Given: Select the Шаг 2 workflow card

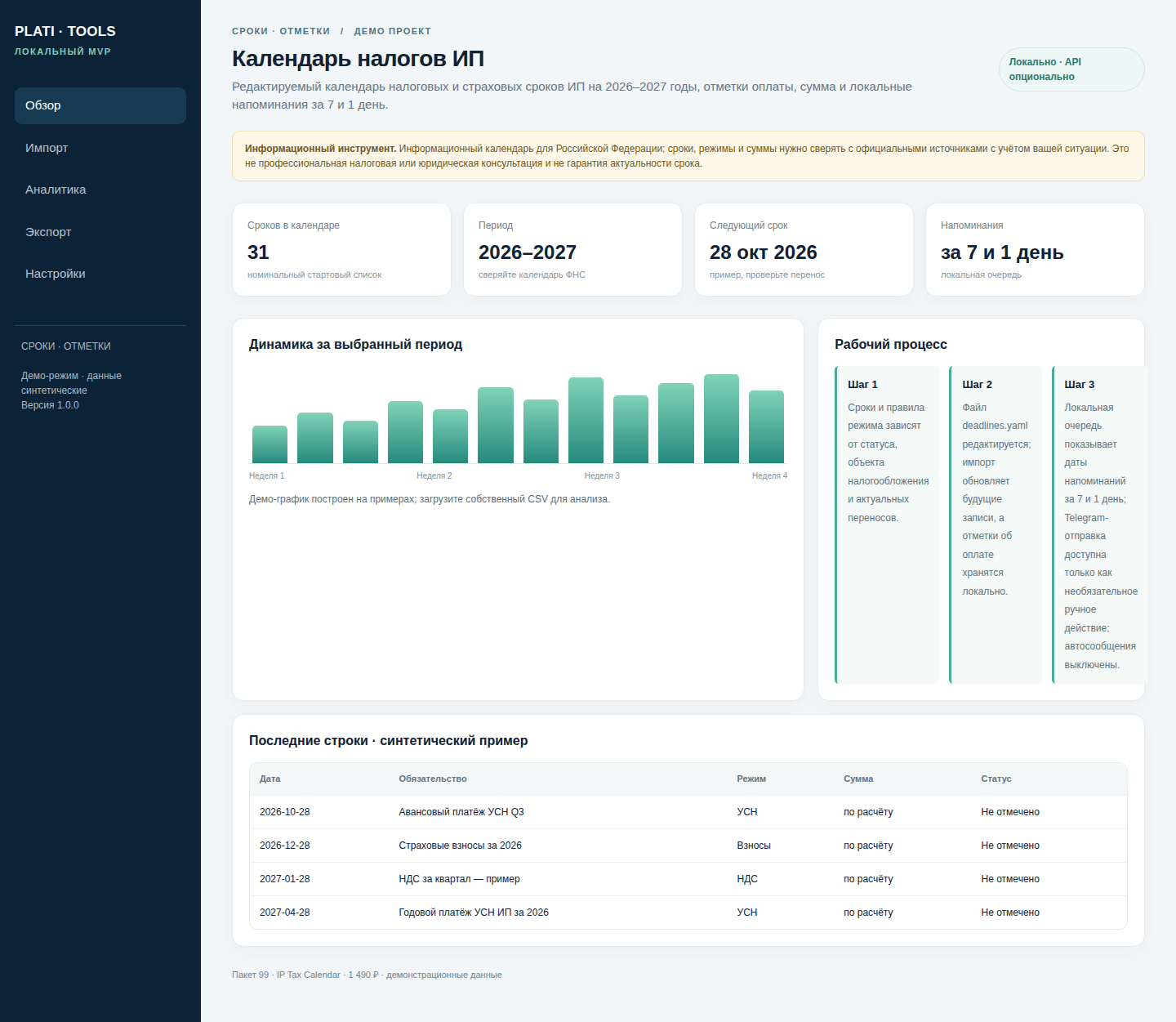Looking at the screenshot, I should point(996,524).
